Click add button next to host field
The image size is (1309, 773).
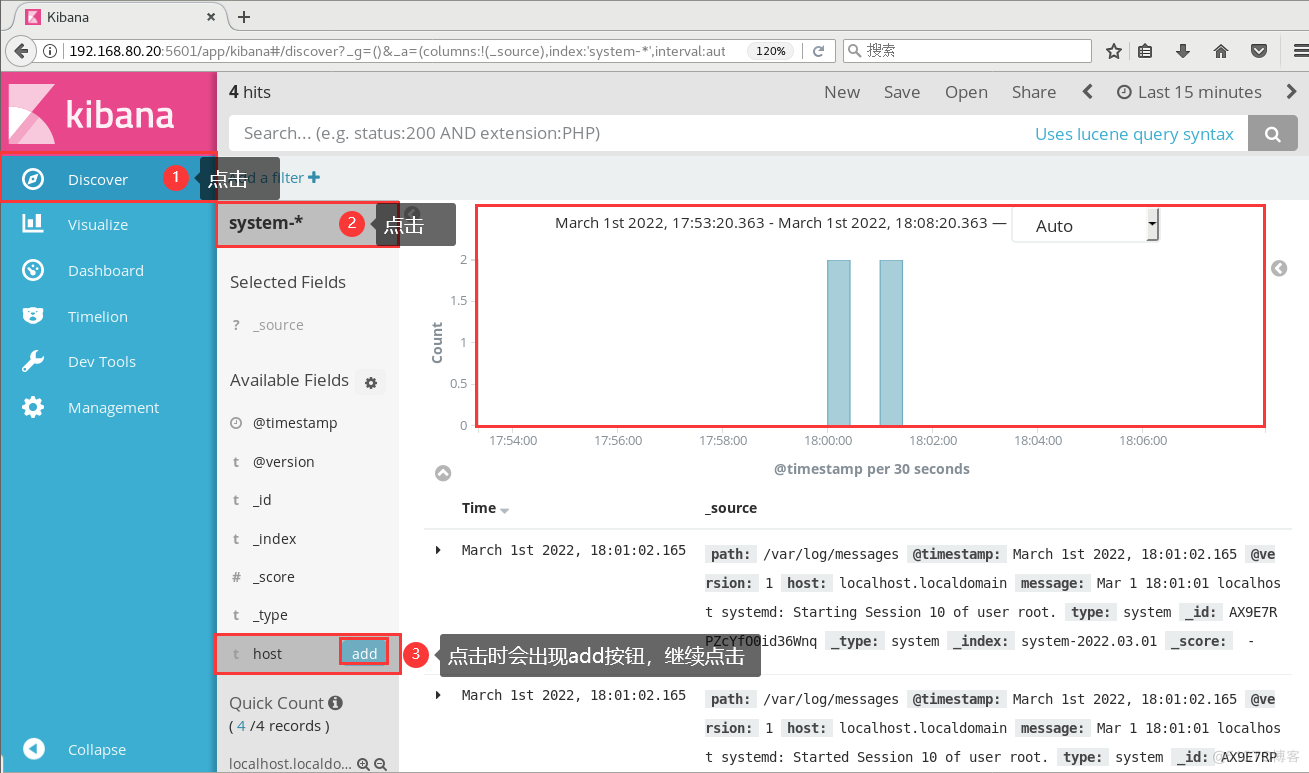tap(364, 653)
